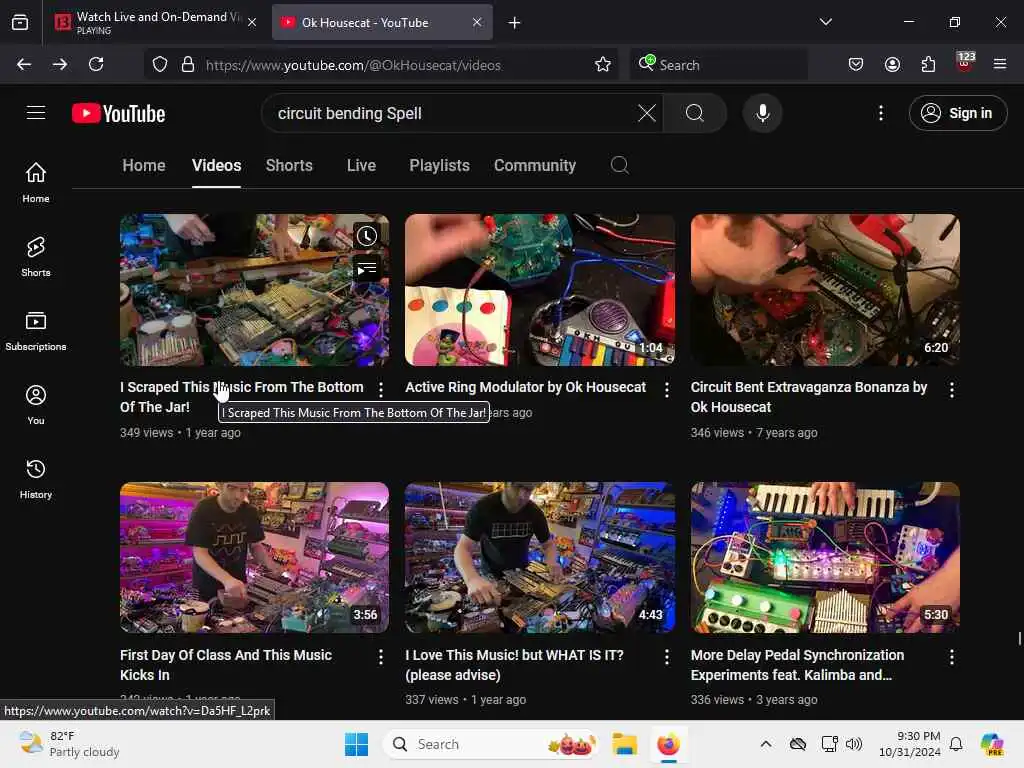Play the Active Ring Modulator thumbnail
This screenshot has width=1024, height=768.
(539, 289)
